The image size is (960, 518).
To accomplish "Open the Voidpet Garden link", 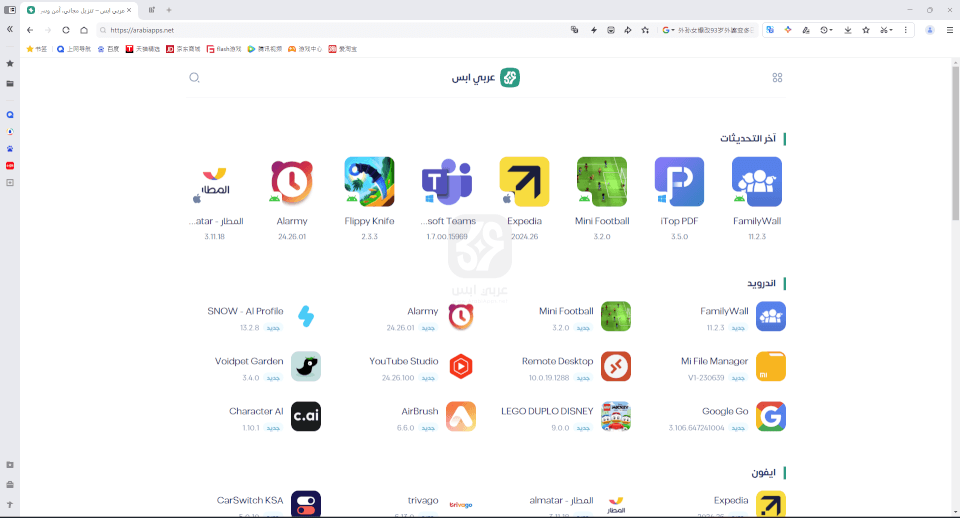I will 249,361.
